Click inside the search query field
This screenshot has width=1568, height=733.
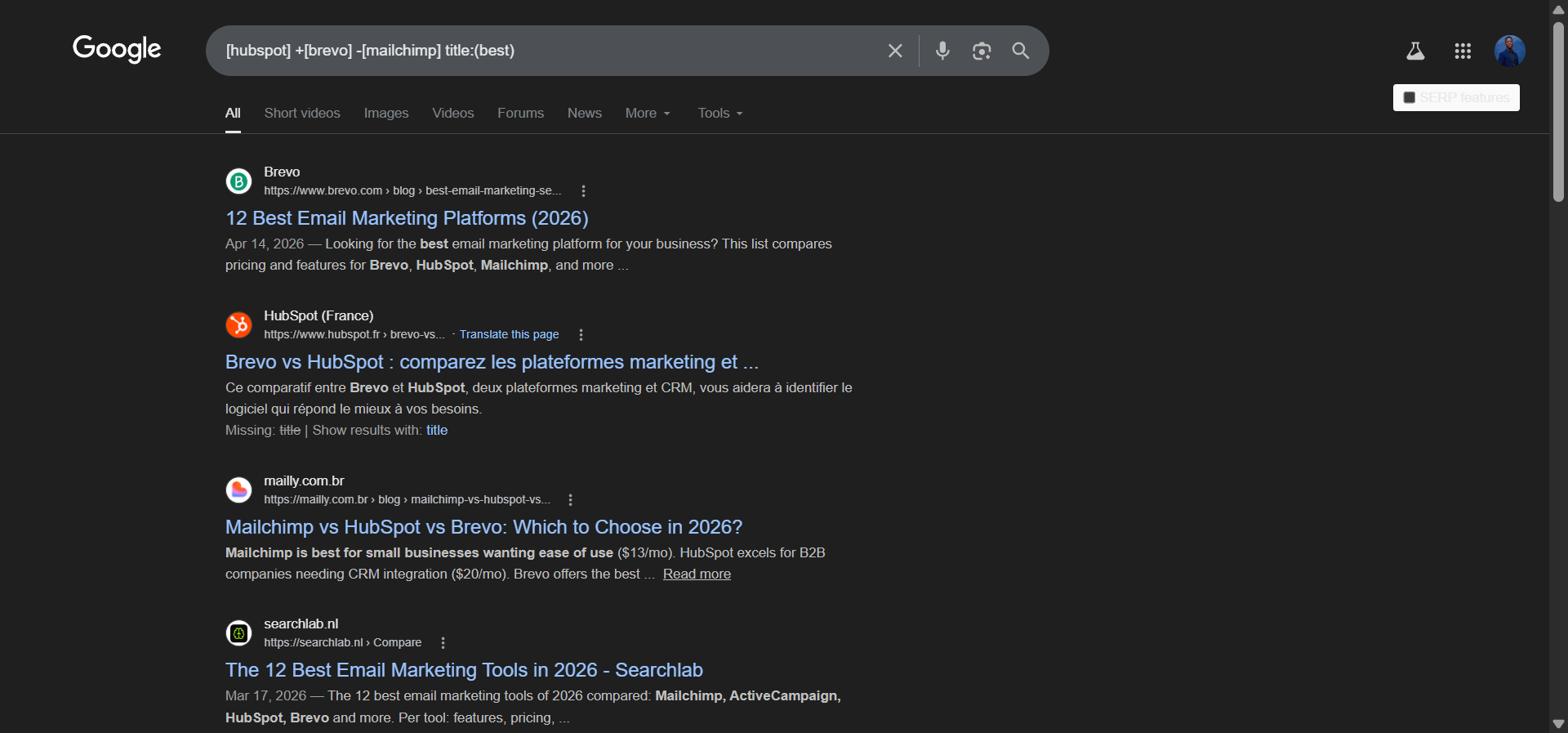coord(547,51)
